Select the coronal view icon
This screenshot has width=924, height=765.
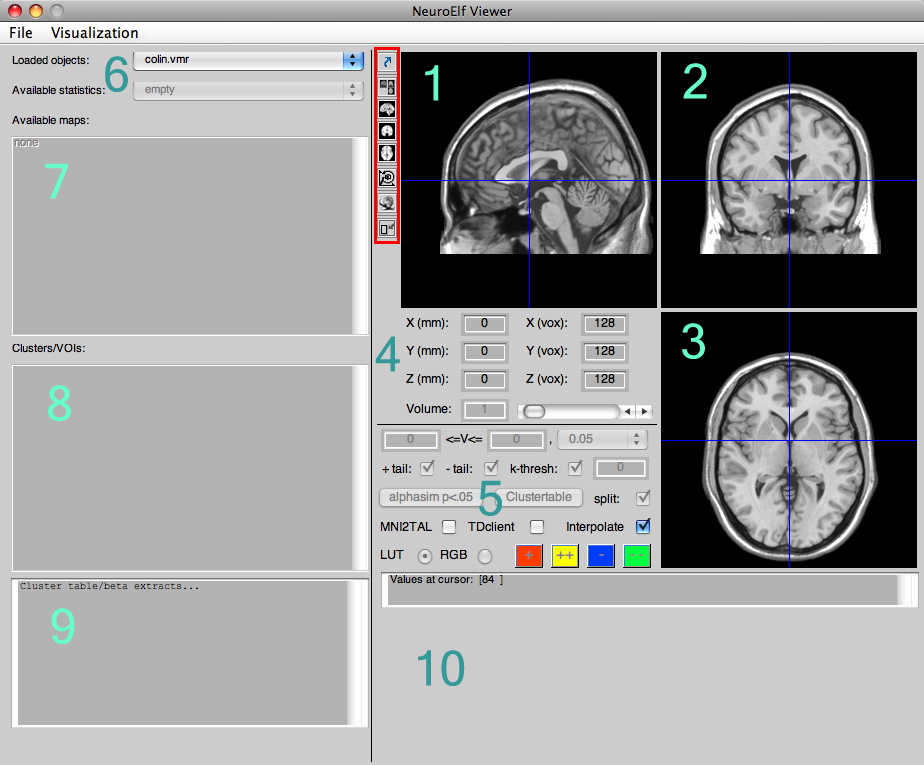pyautogui.click(x=387, y=131)
